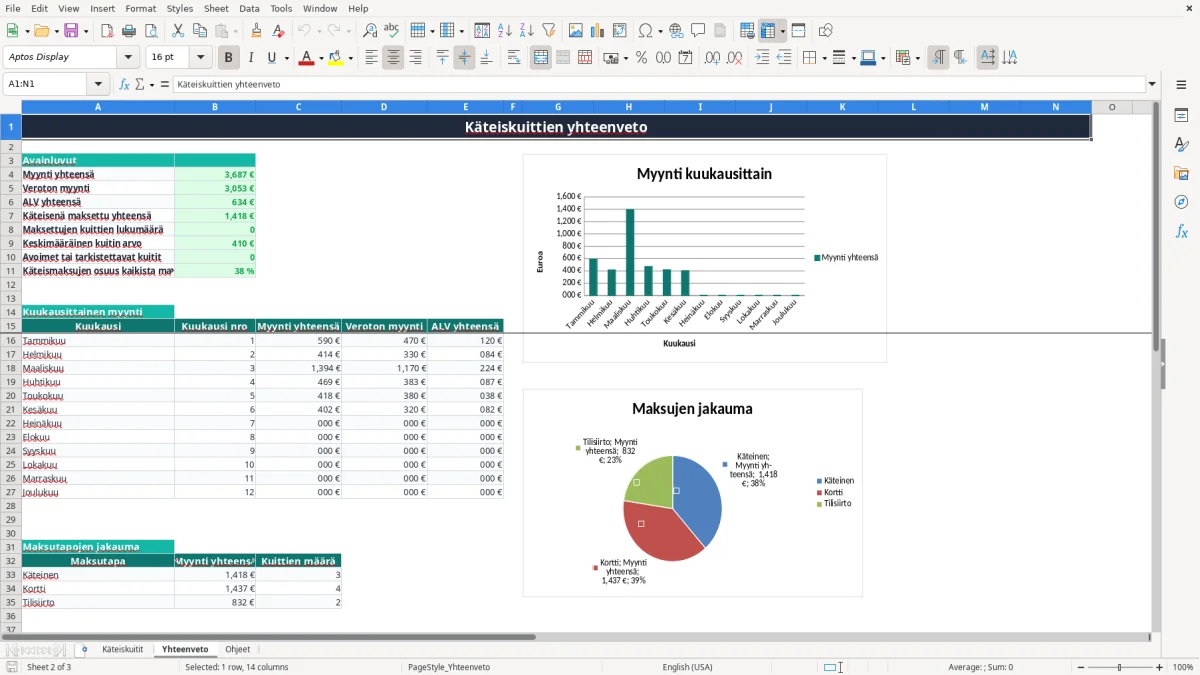Toggle Bold formatting
1200x675 pixels.
[228, 58]
